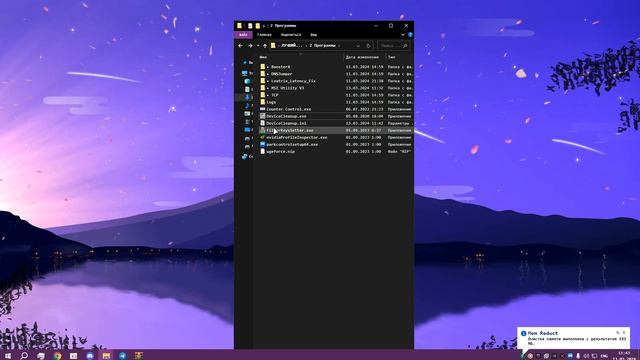640x360 pixels.
Task: Click the Explorer search box
Action: click(x=393, y=46)
